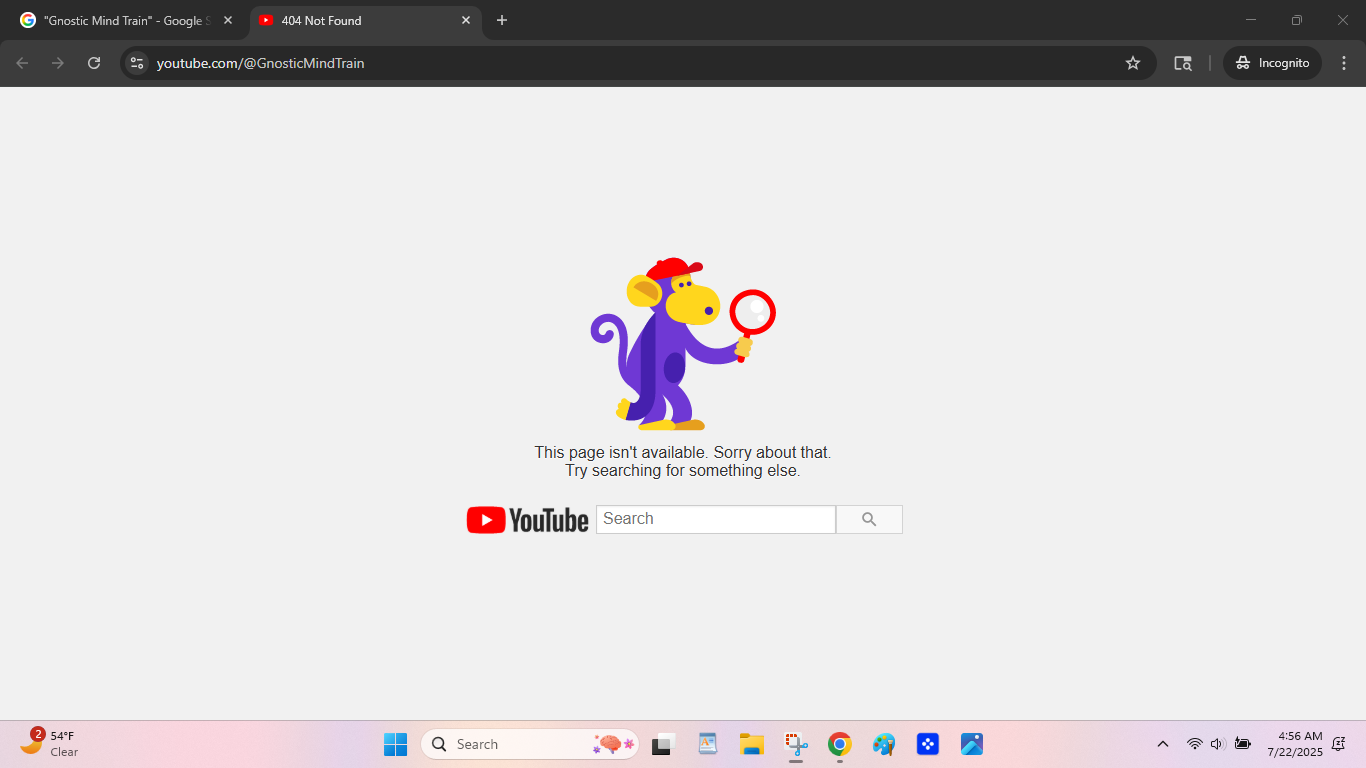Open the Windows Start menu
The height and width of the screenshot is (768, 1366).
click(x=395, y=744)
